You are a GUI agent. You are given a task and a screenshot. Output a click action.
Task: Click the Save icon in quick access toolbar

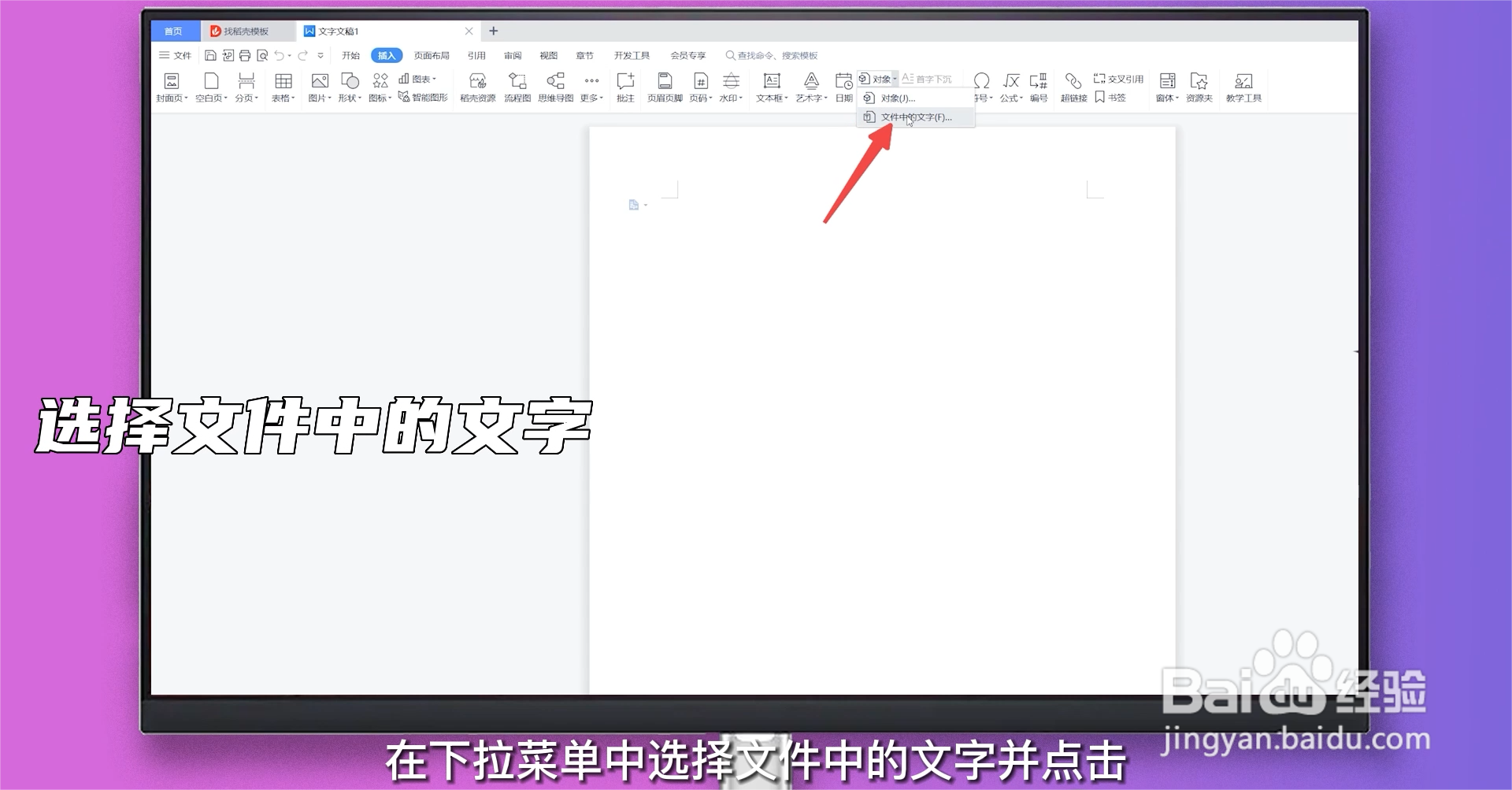[210, 55]
